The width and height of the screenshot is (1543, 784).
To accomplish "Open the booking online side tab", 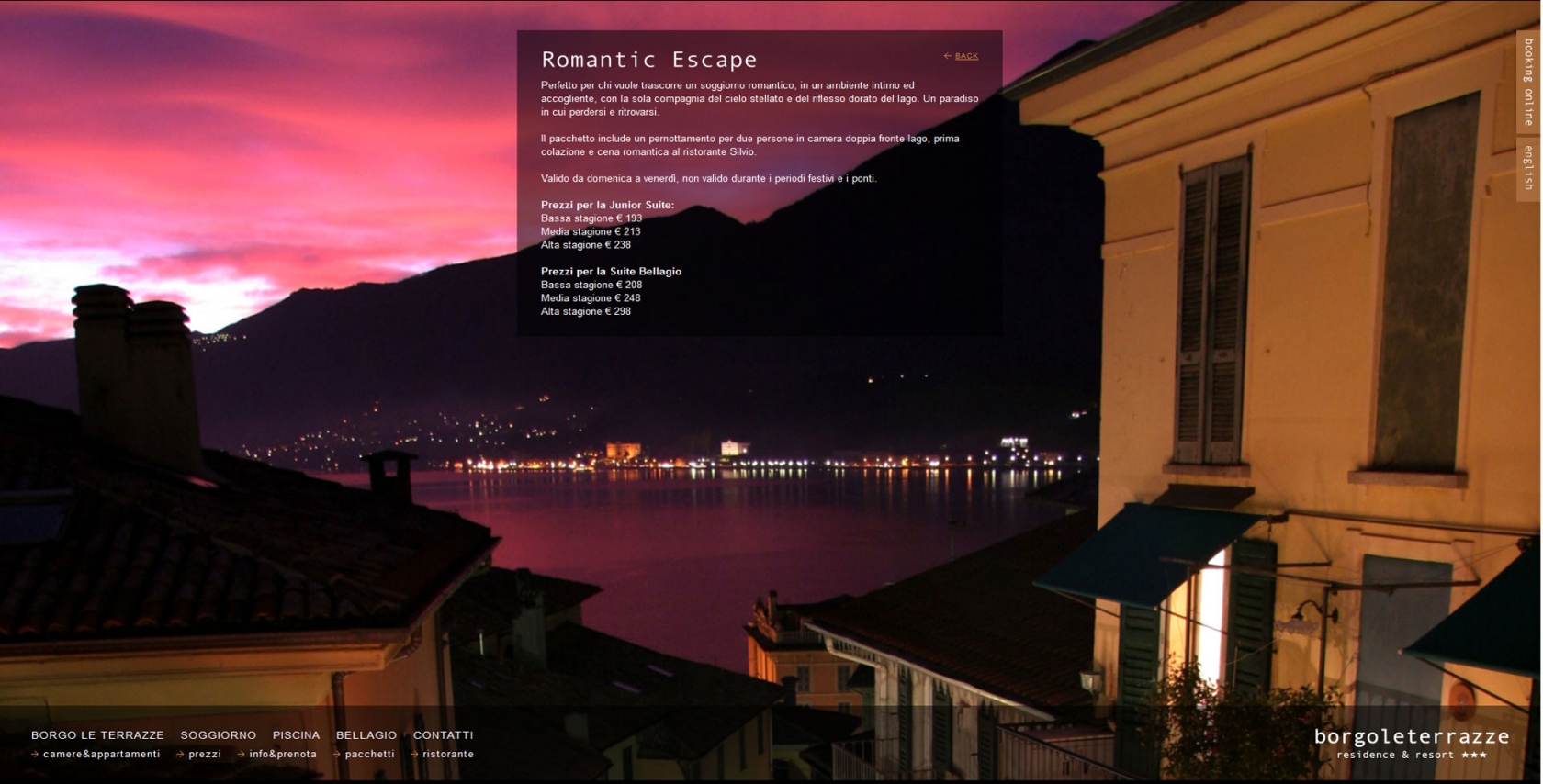I will pos(1528,82).
